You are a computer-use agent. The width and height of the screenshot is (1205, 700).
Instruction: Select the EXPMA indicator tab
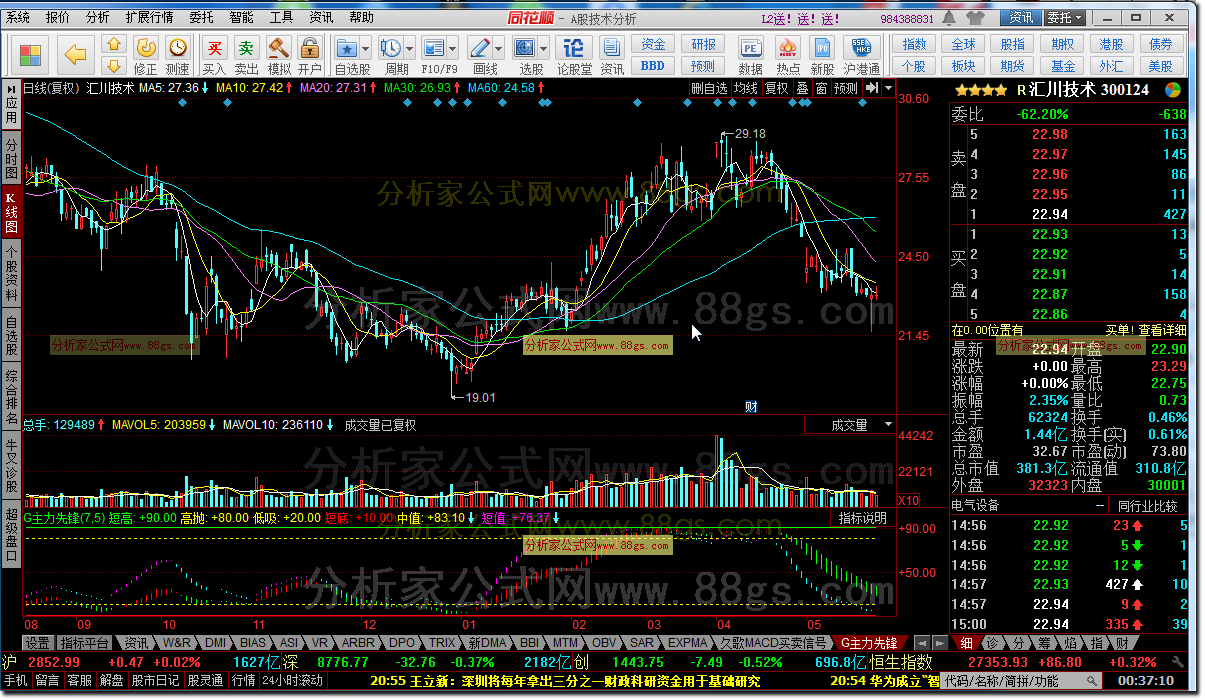(688, 642)
